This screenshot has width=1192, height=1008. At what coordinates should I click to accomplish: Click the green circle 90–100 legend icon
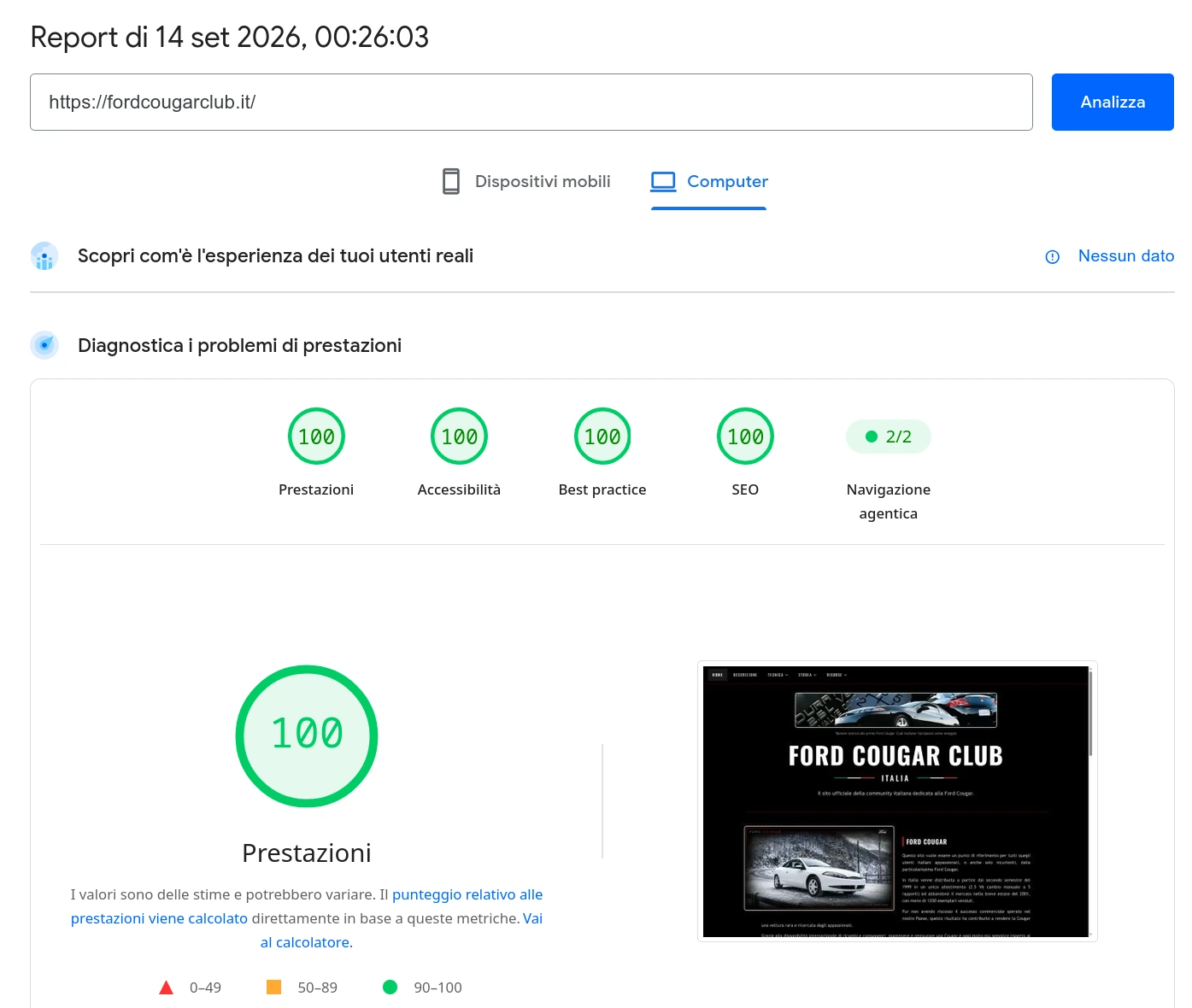390,987
